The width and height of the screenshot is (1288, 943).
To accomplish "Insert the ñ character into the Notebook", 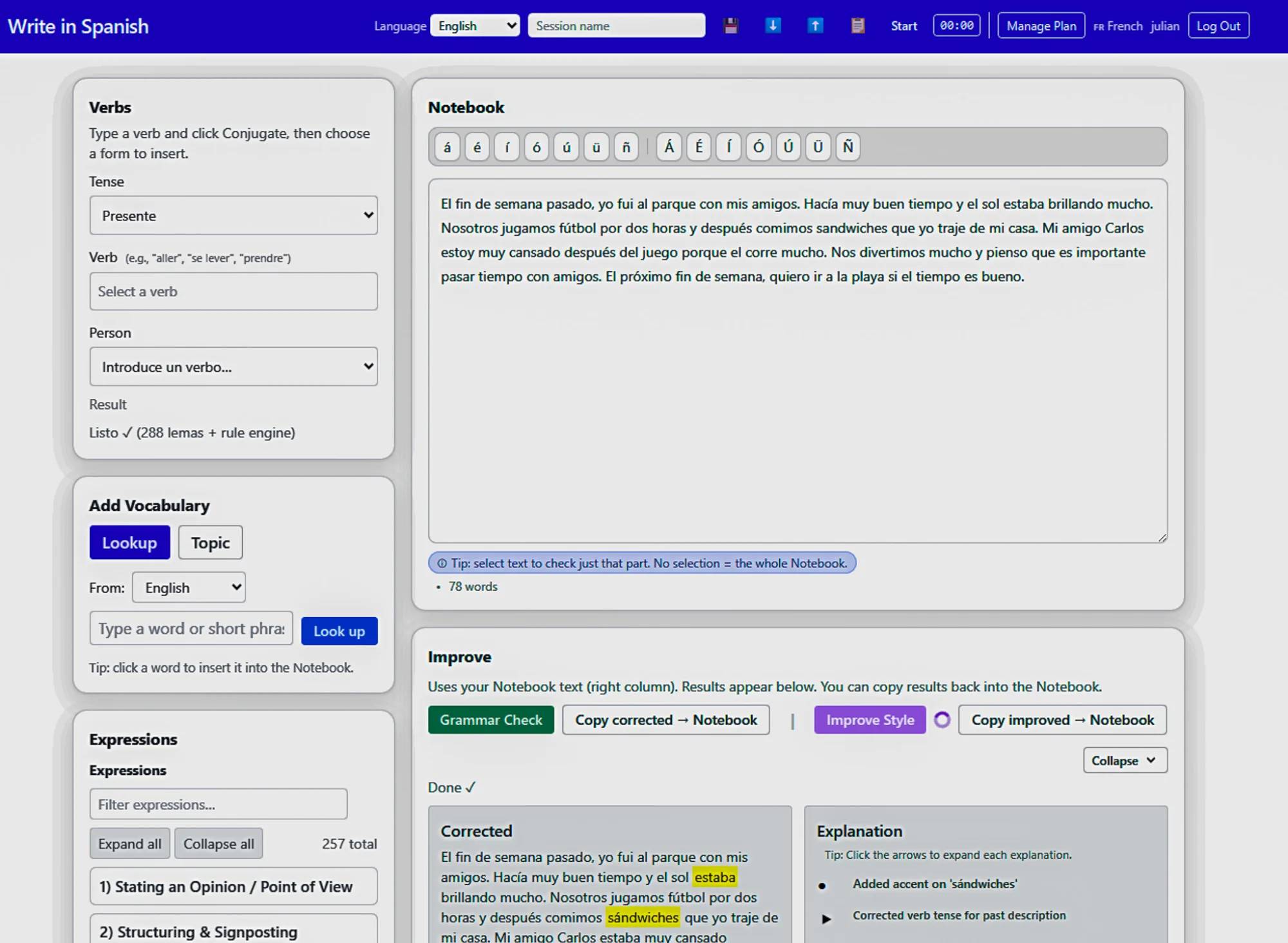I will point(625,147).
